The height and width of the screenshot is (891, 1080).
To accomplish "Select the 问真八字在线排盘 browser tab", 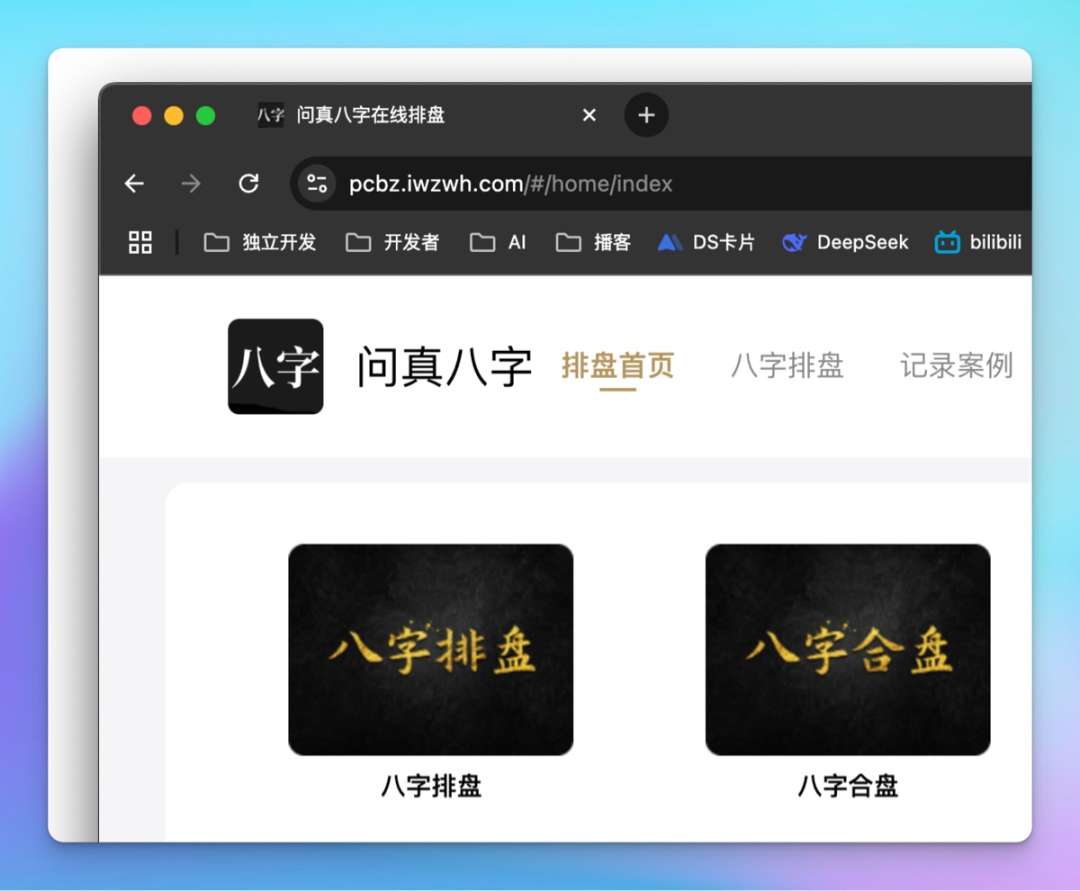I will point(427,115).
